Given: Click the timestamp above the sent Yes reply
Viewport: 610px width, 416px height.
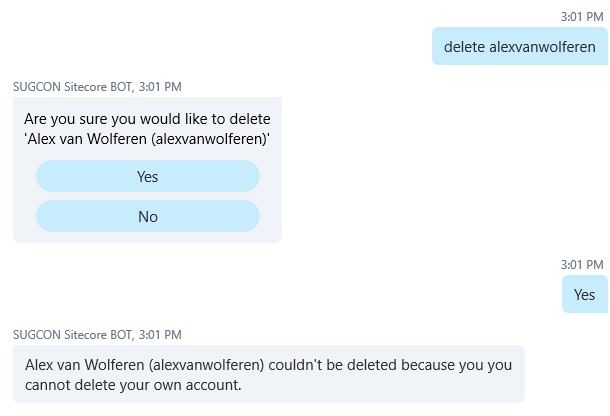Looking at the screenshot, I should 584,265.
